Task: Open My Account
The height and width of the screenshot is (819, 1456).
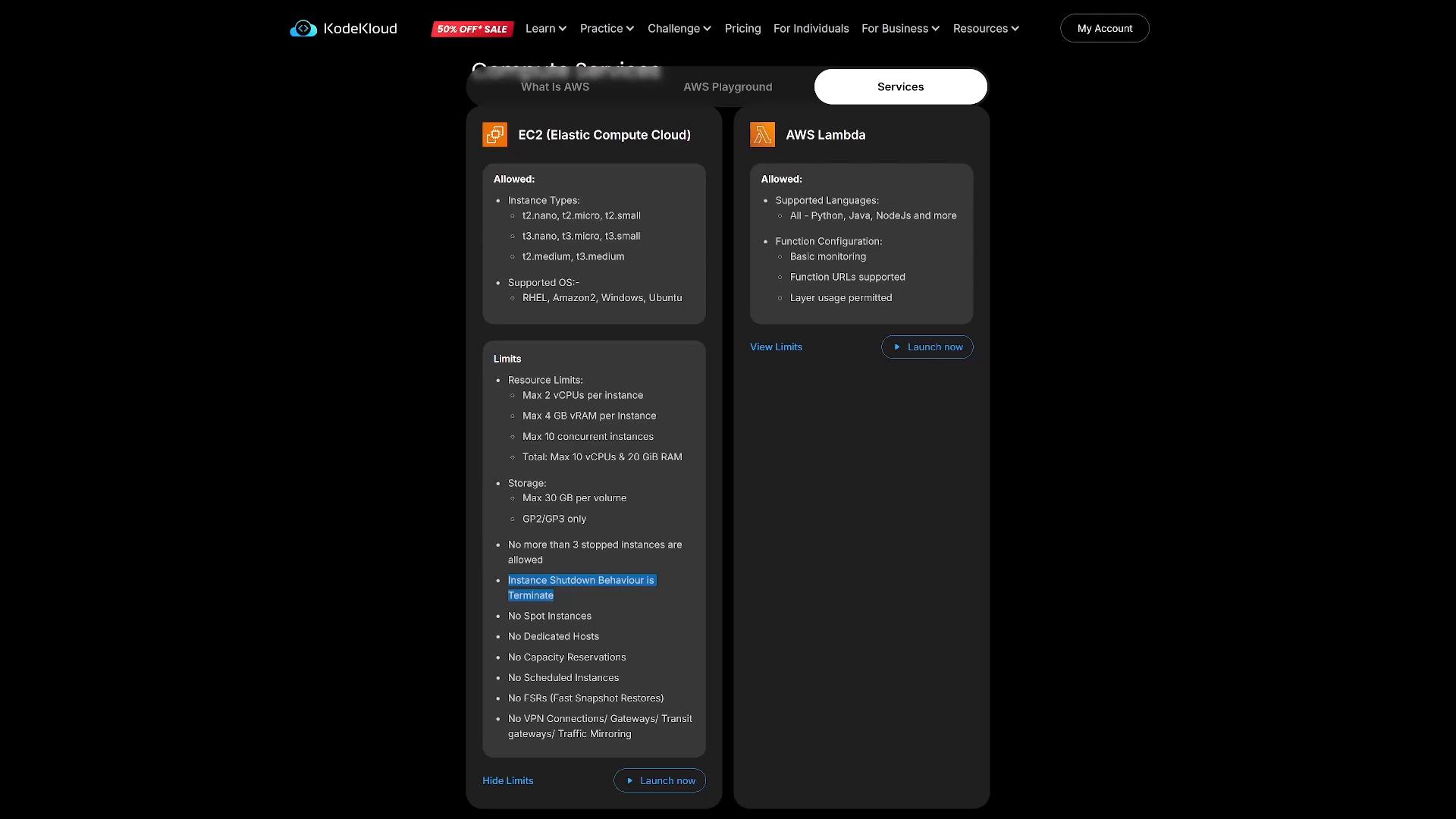Action: (1105, 29)
